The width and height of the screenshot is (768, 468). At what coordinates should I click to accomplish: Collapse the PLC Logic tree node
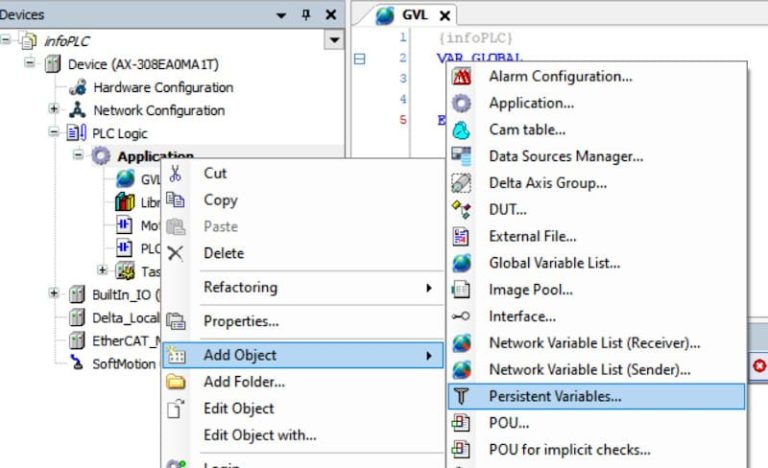54,133
